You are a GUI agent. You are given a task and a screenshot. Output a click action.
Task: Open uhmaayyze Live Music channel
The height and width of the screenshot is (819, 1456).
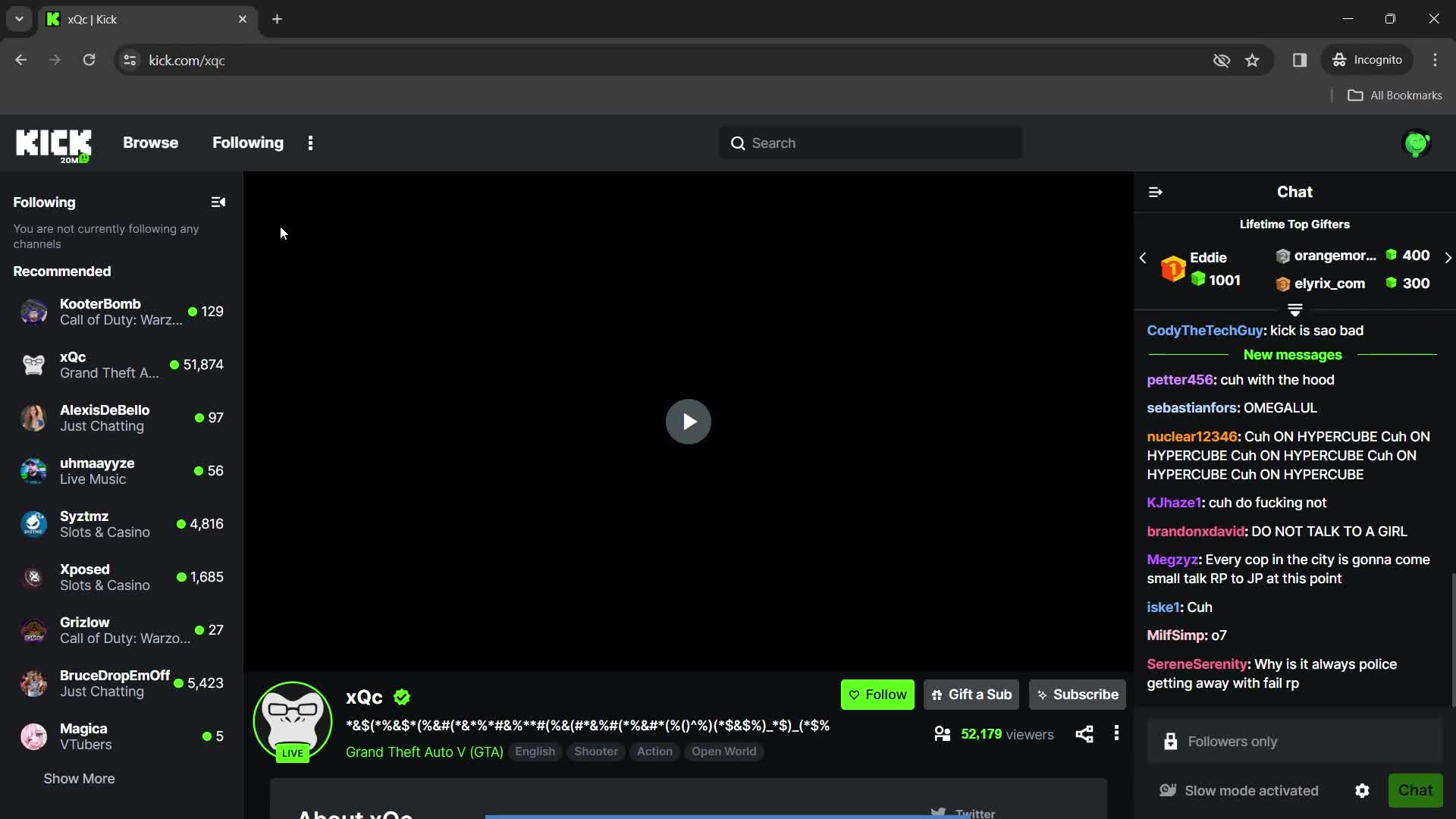[x=121, y=471]
